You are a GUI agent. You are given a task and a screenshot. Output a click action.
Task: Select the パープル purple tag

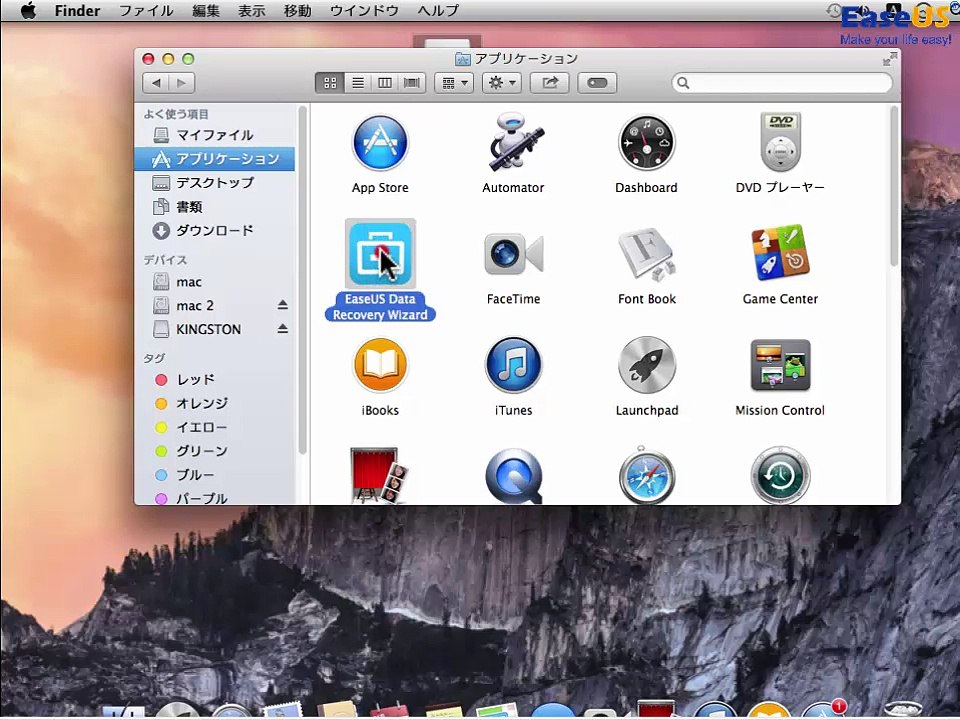pos(214,497)
